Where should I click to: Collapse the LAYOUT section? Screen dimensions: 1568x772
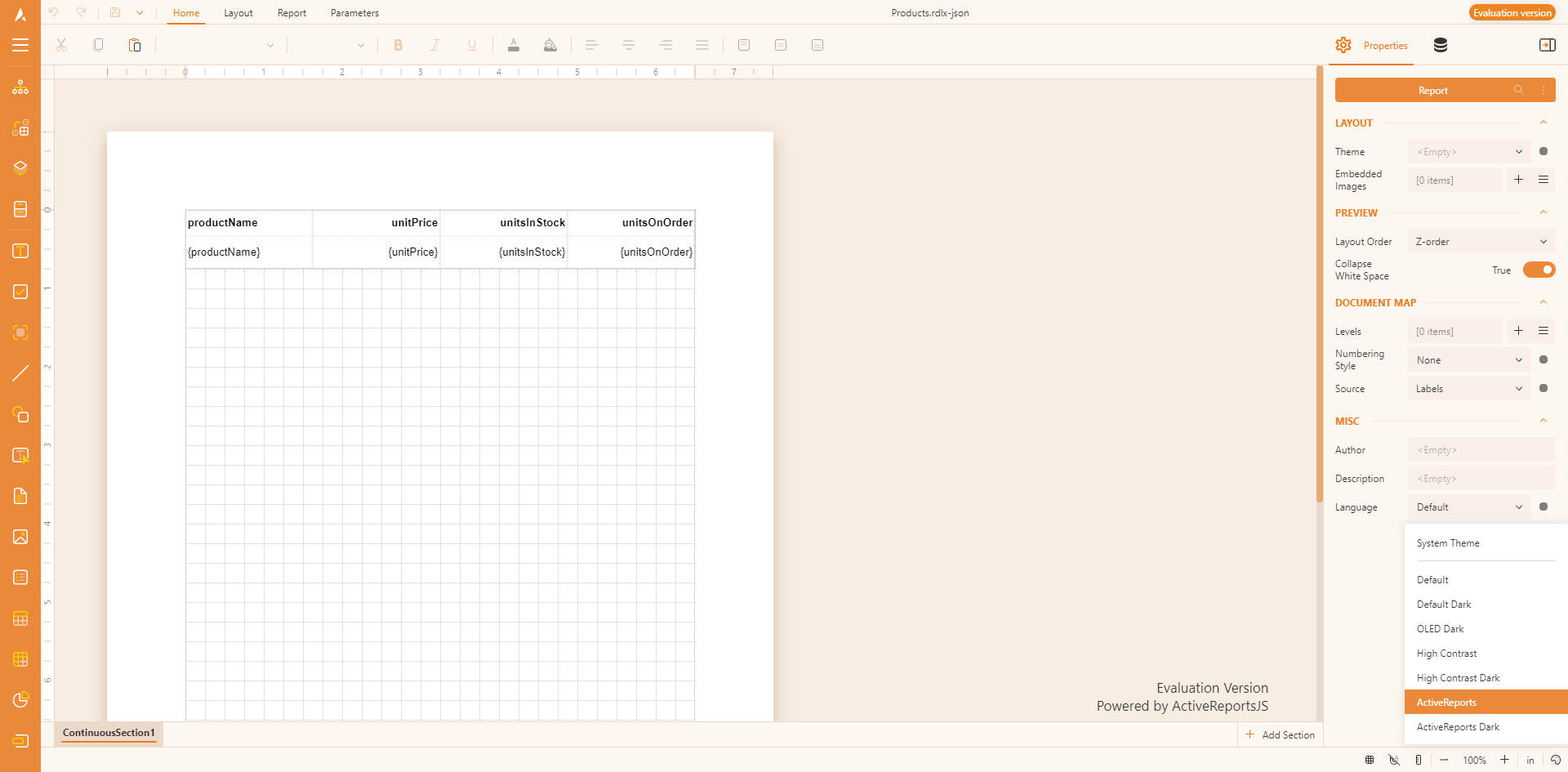(1543, 123)
